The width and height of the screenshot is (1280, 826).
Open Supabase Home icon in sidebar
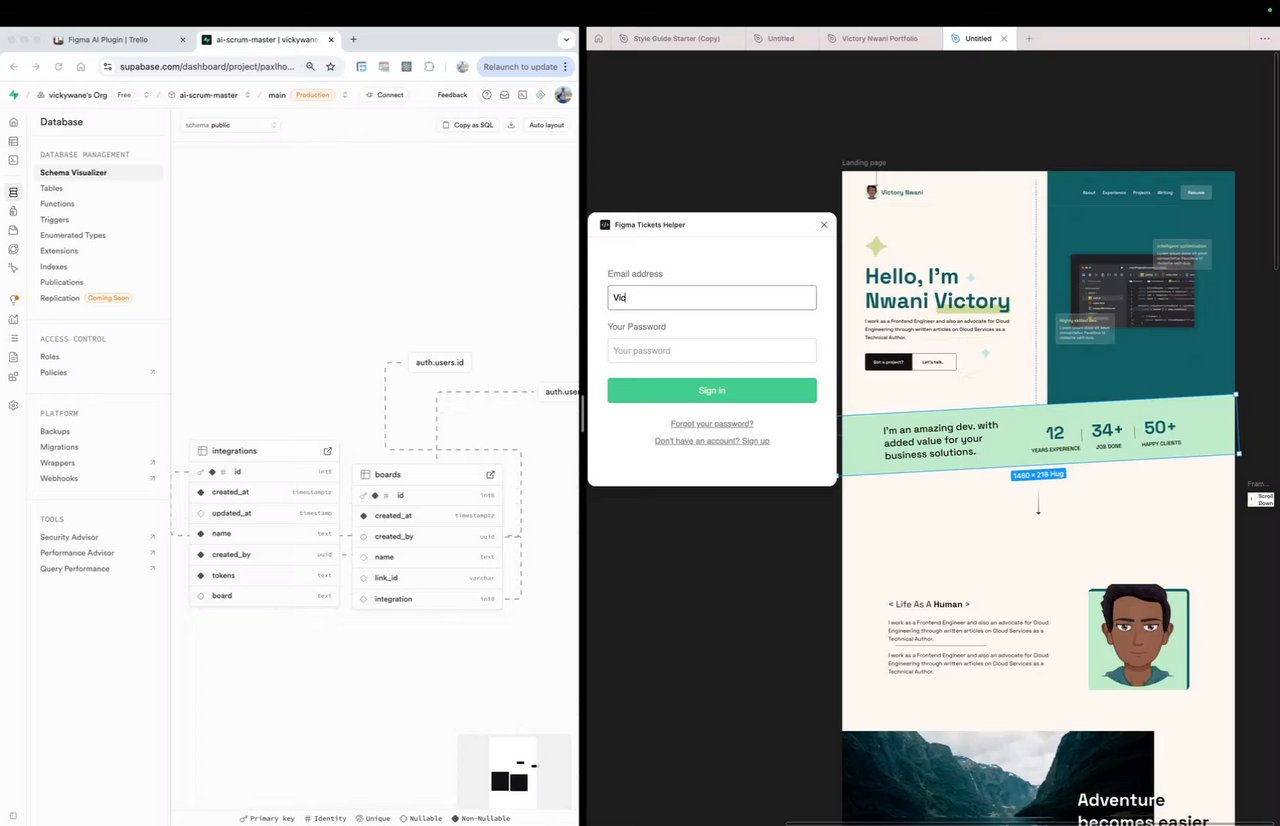click(x=13, y=122)
